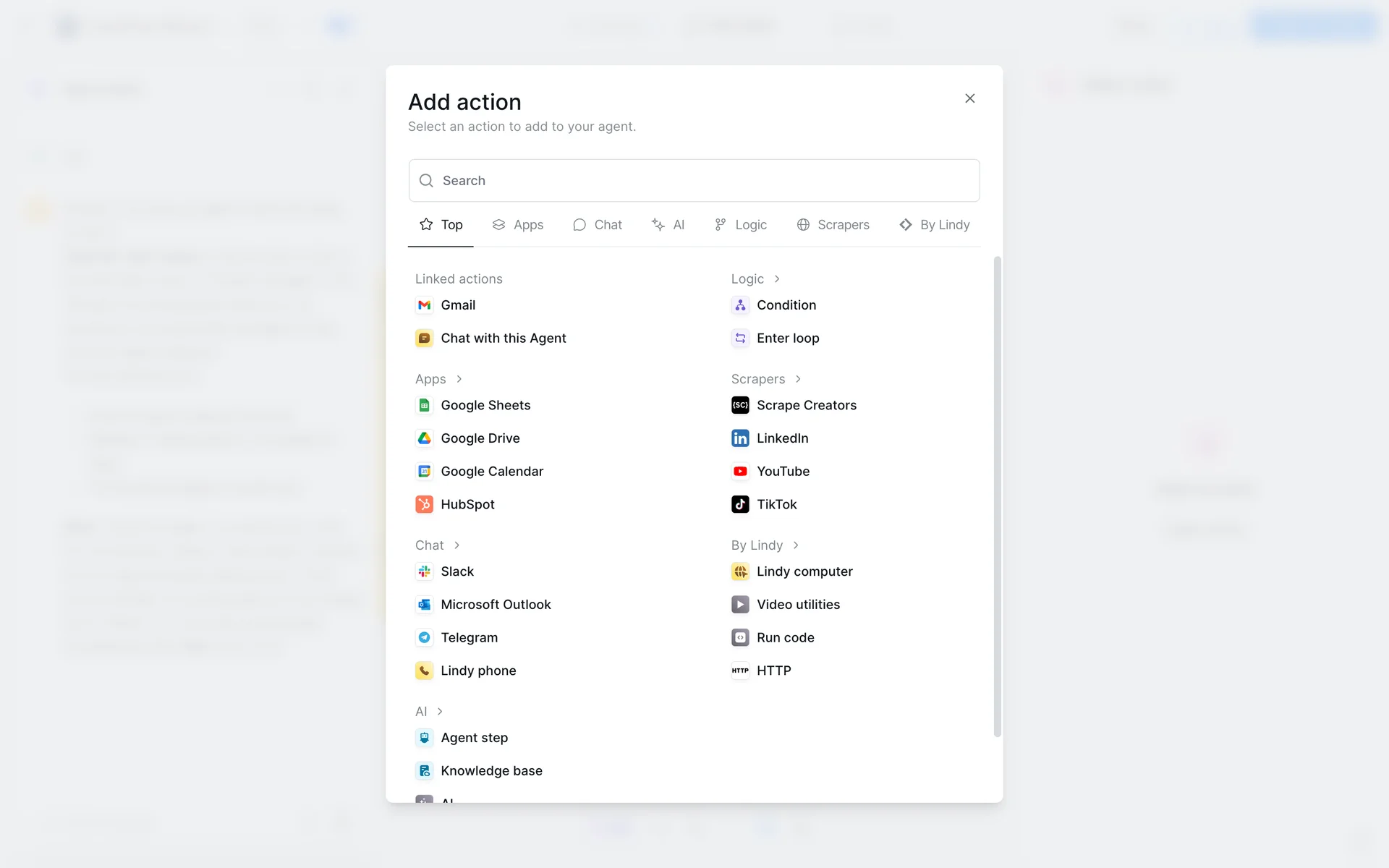This screenshot has width=1389, height=868.
Task: Add the Google Calendar action
Action: pyautogui.click(x=491, y=472)
